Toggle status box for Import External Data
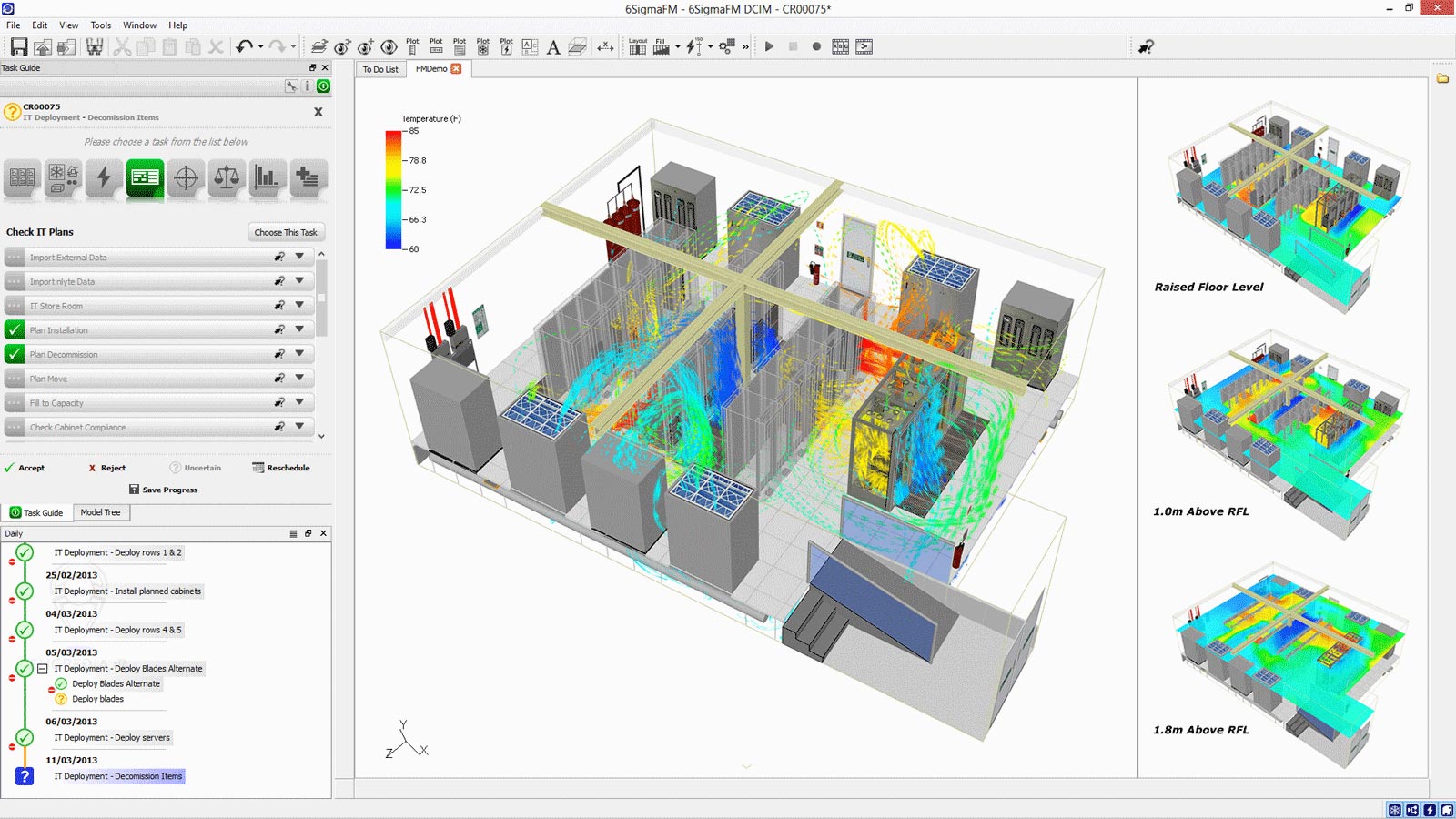The width and height of the screenshot is (1456, 819). click(15, 258)
